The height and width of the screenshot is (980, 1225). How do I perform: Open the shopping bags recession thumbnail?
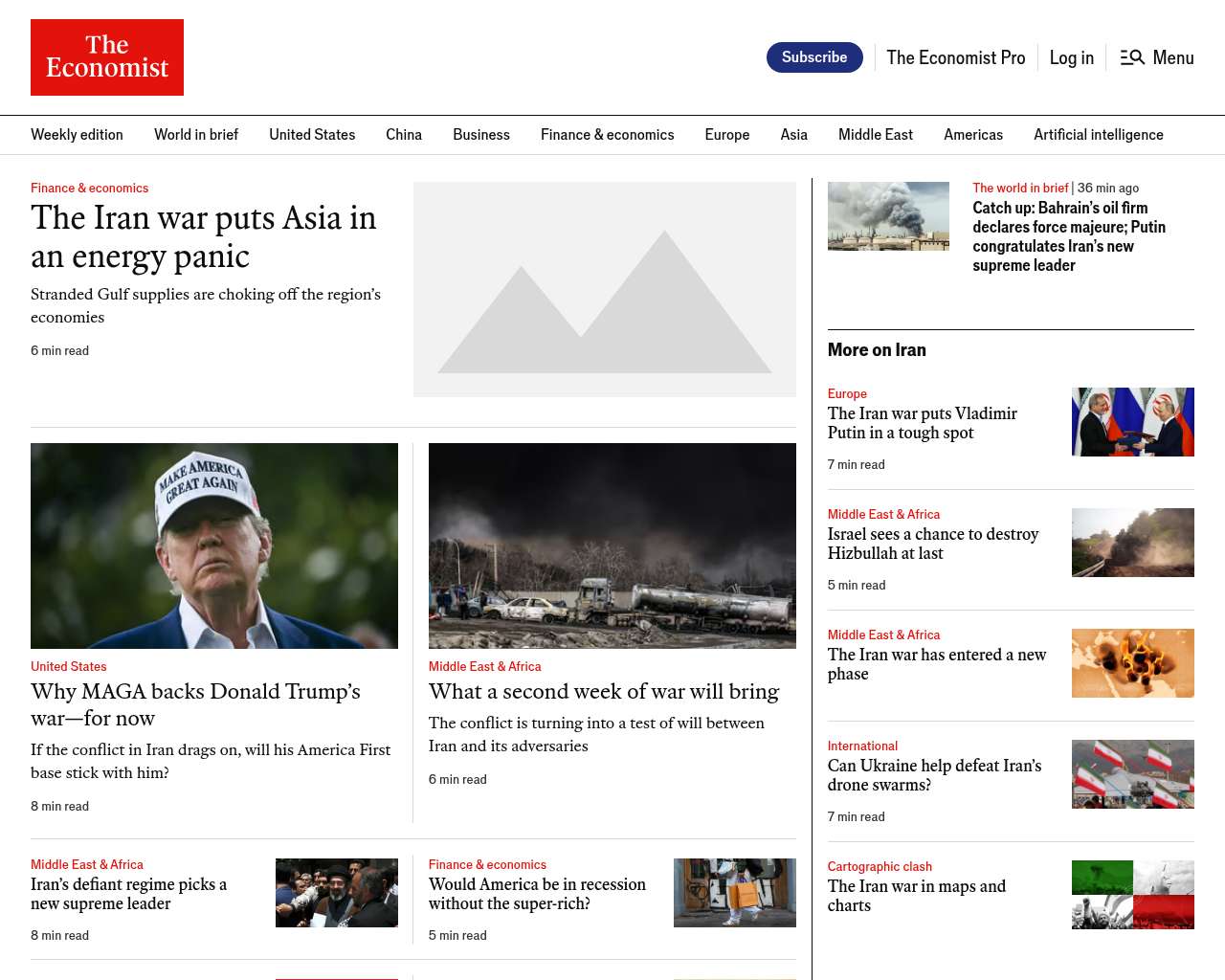734,893
